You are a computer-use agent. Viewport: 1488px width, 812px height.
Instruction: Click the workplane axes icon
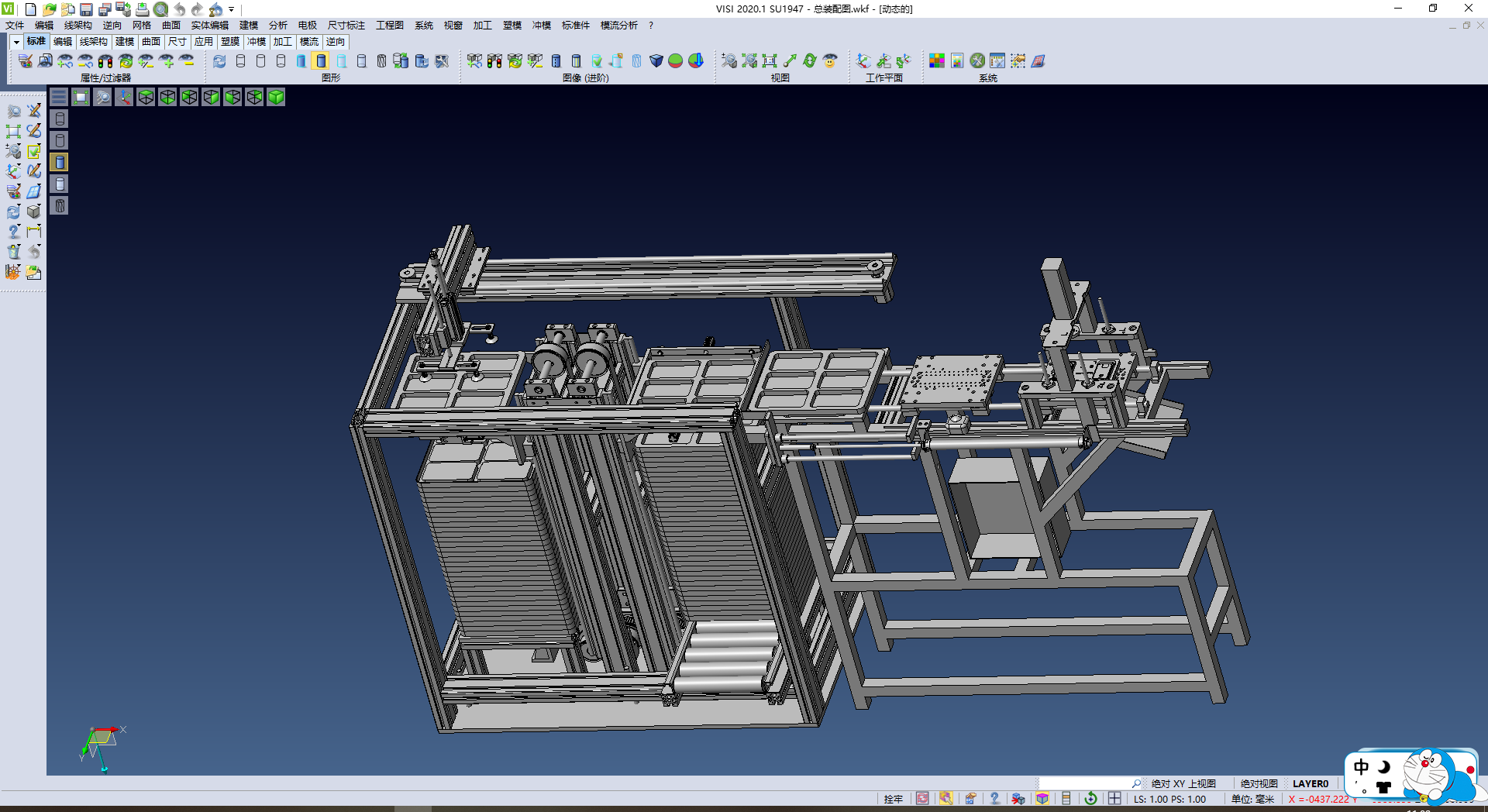tap(863, 61)
